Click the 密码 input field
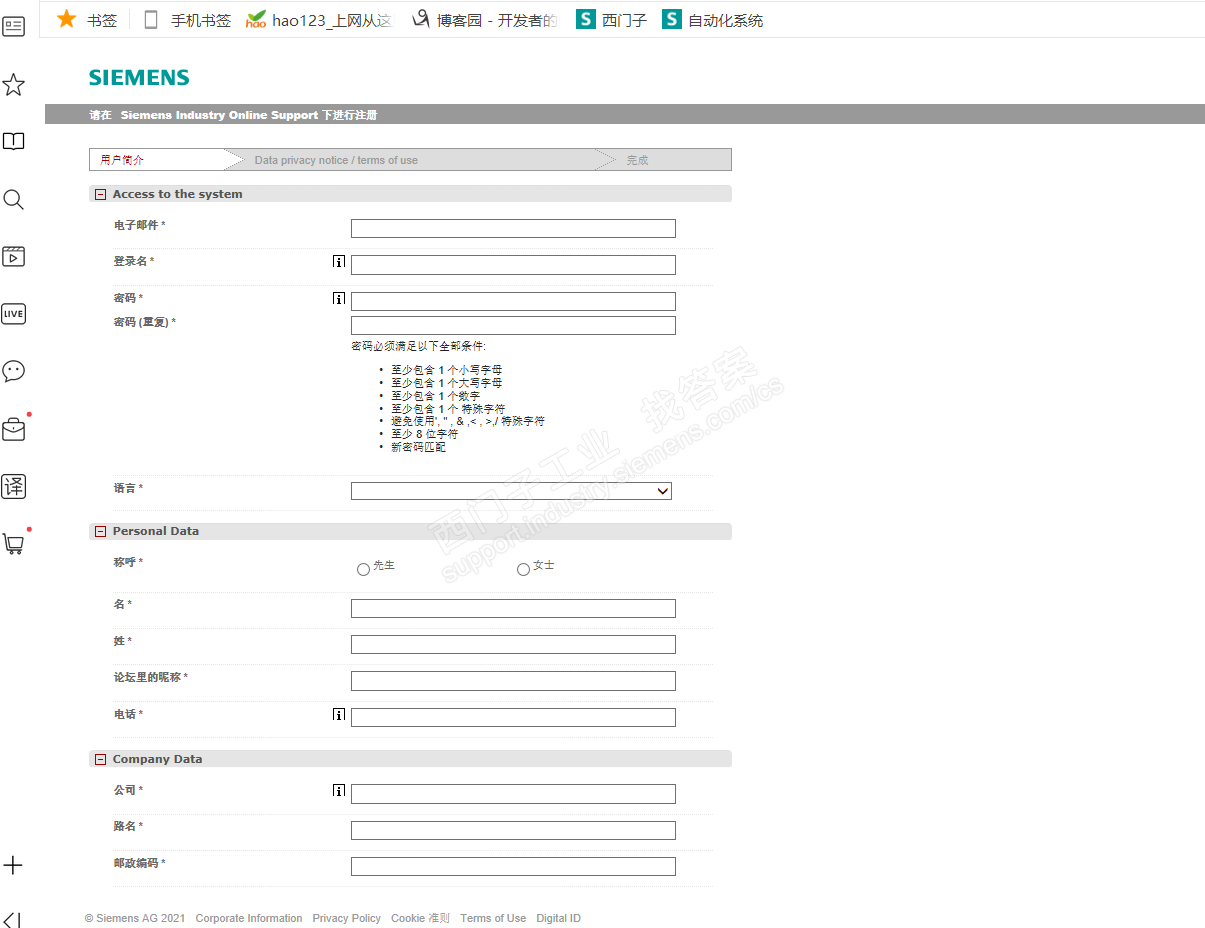 coord(513,301)
